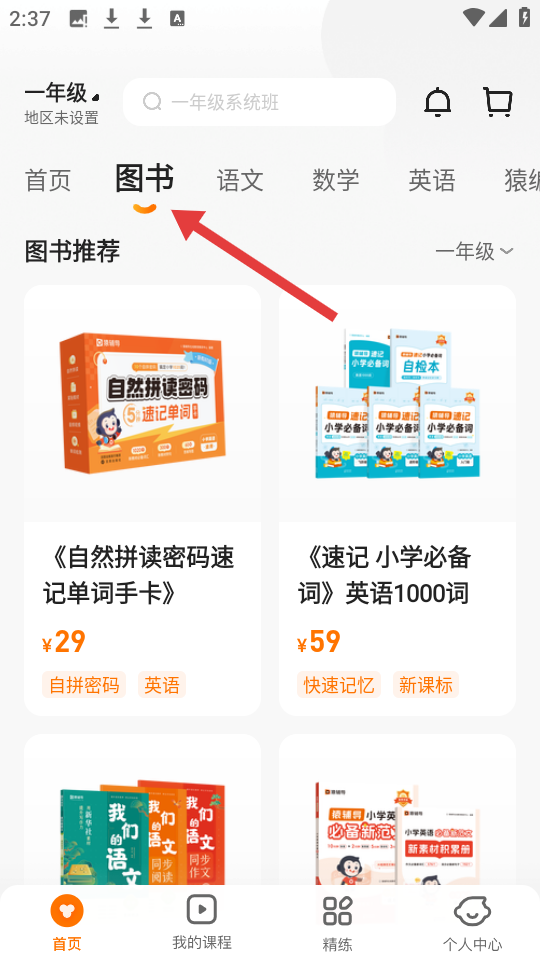Tap the 自拼密码 tag

point(84,685)
